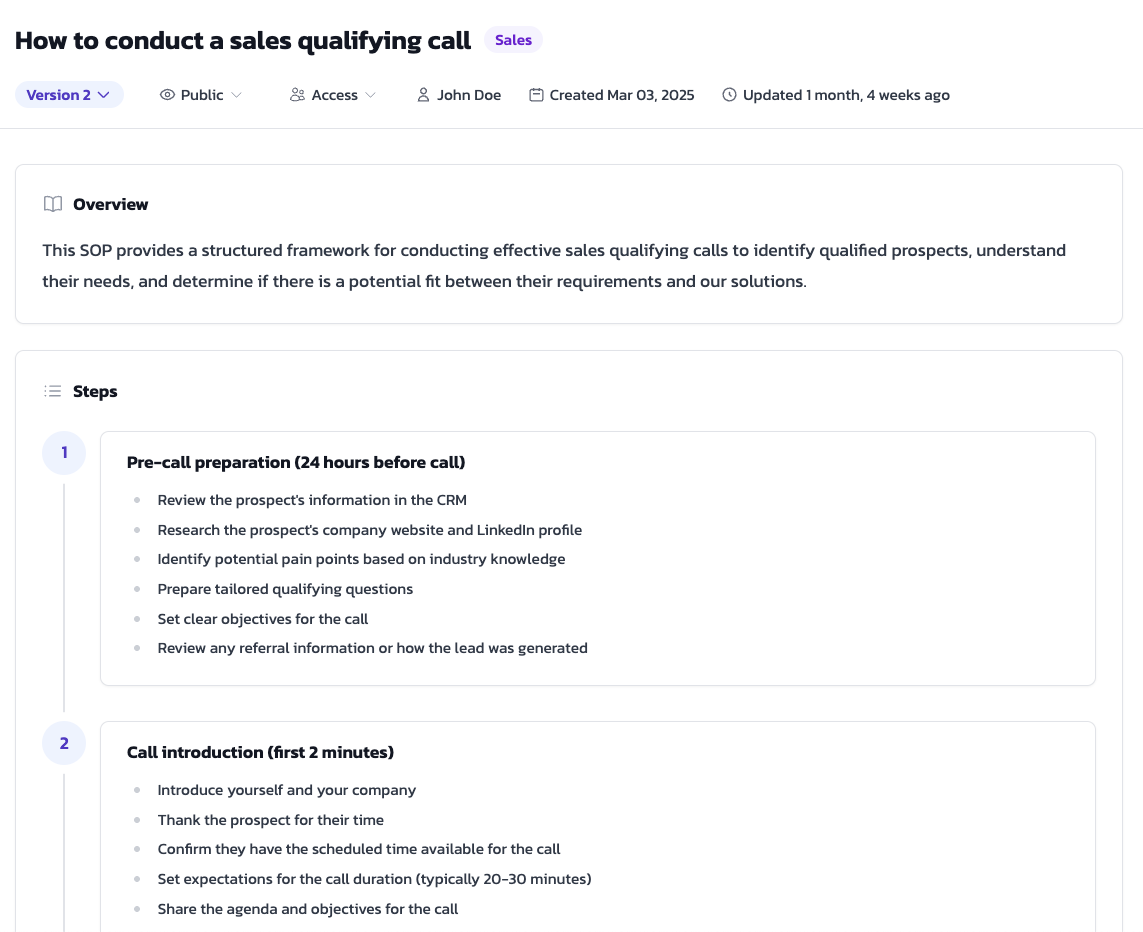This screenshot has width=1143, height=932.
Task: Select the Call introduction step heading
Action: click(260, 752)
